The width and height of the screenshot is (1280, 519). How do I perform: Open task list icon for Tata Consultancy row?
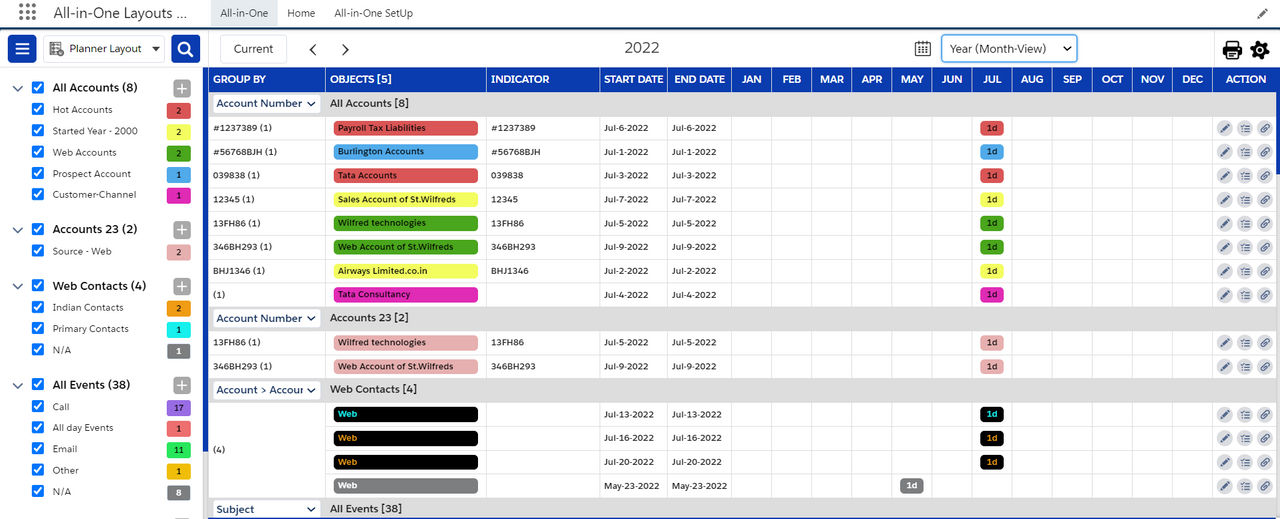1245,295
